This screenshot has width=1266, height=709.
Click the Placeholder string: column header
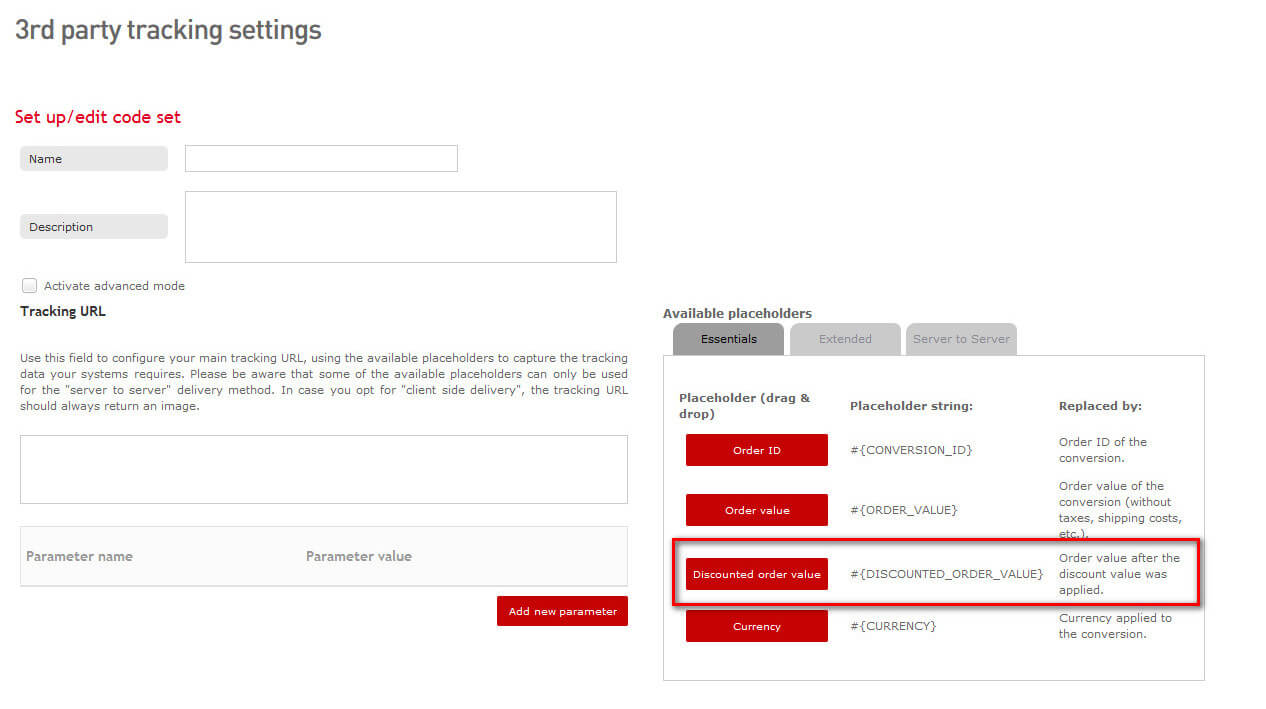pos(911,406)
